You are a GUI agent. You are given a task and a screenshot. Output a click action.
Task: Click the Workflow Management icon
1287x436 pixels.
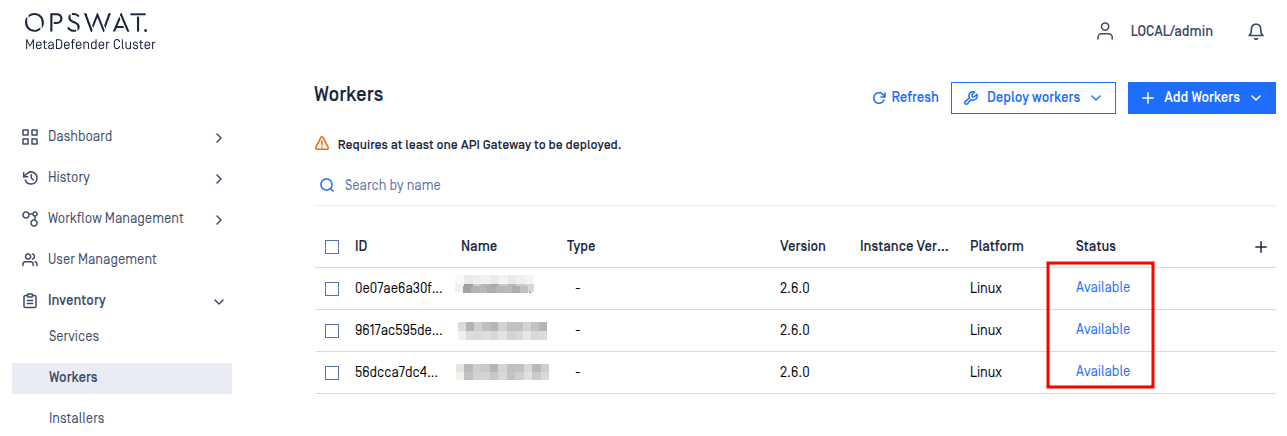30,218
